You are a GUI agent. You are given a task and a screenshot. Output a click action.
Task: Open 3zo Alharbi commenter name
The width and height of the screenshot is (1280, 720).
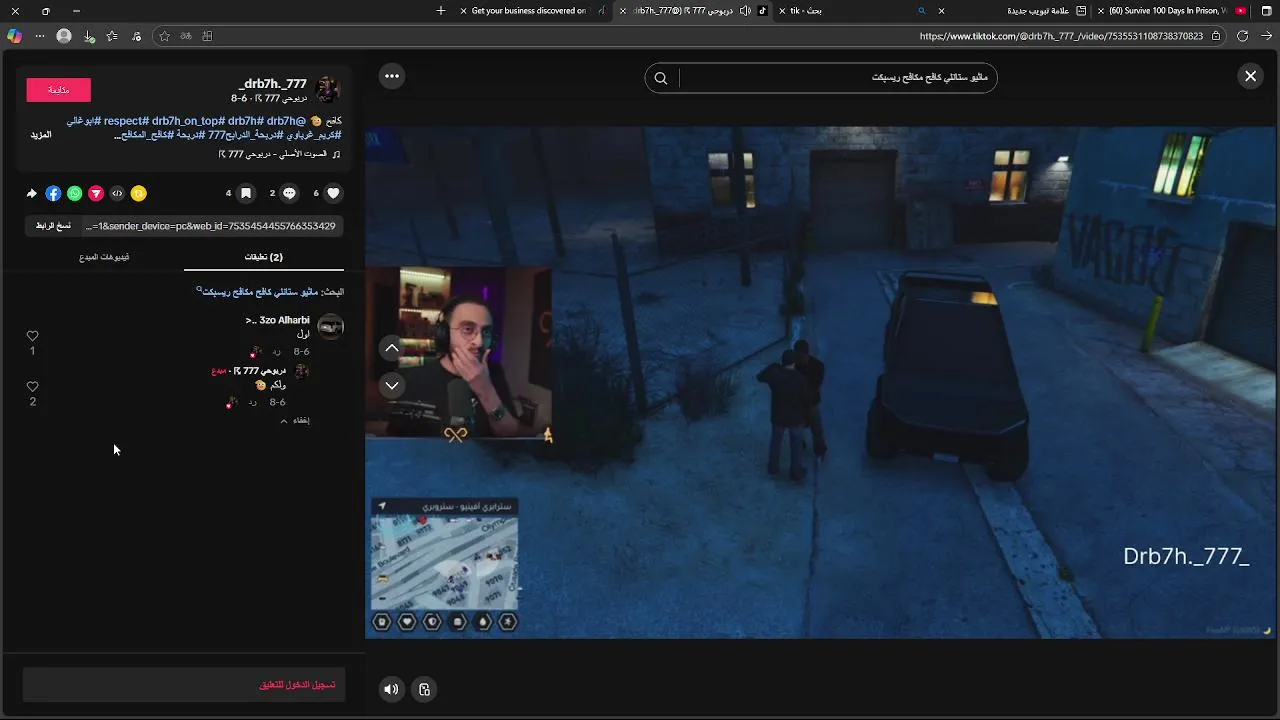277,320
